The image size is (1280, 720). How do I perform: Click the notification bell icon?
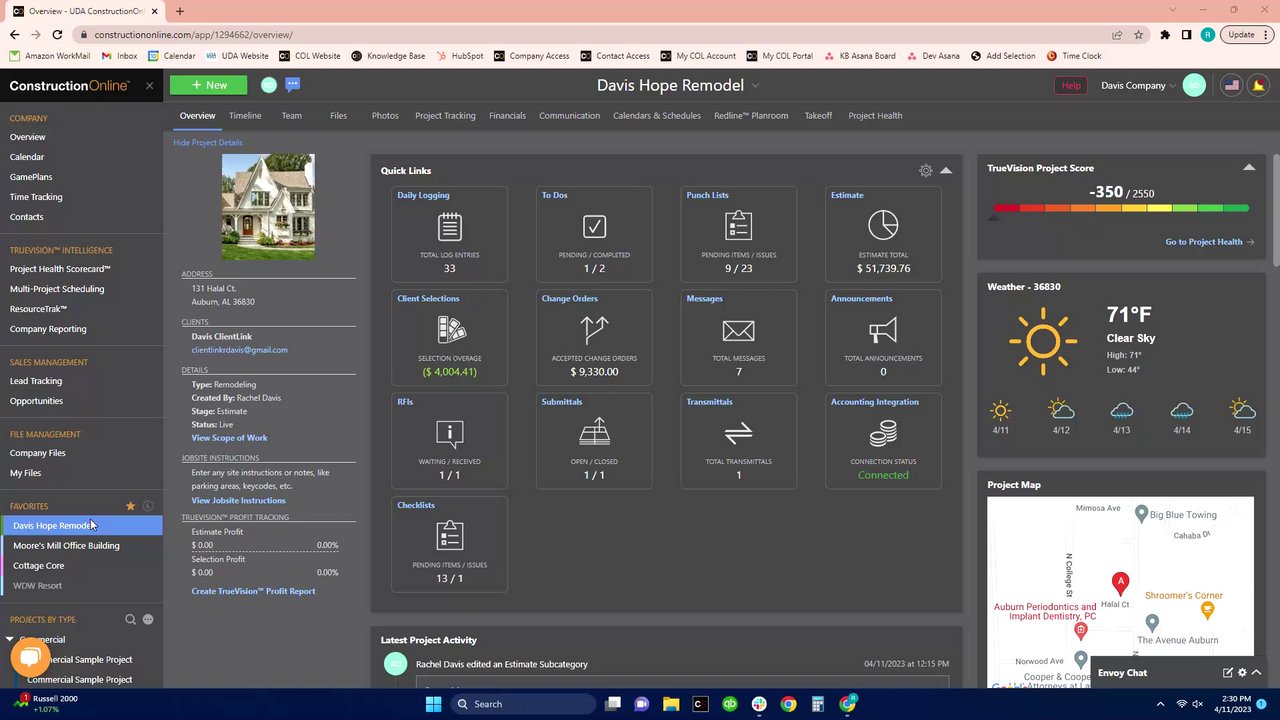click(x=1259, y=86)
